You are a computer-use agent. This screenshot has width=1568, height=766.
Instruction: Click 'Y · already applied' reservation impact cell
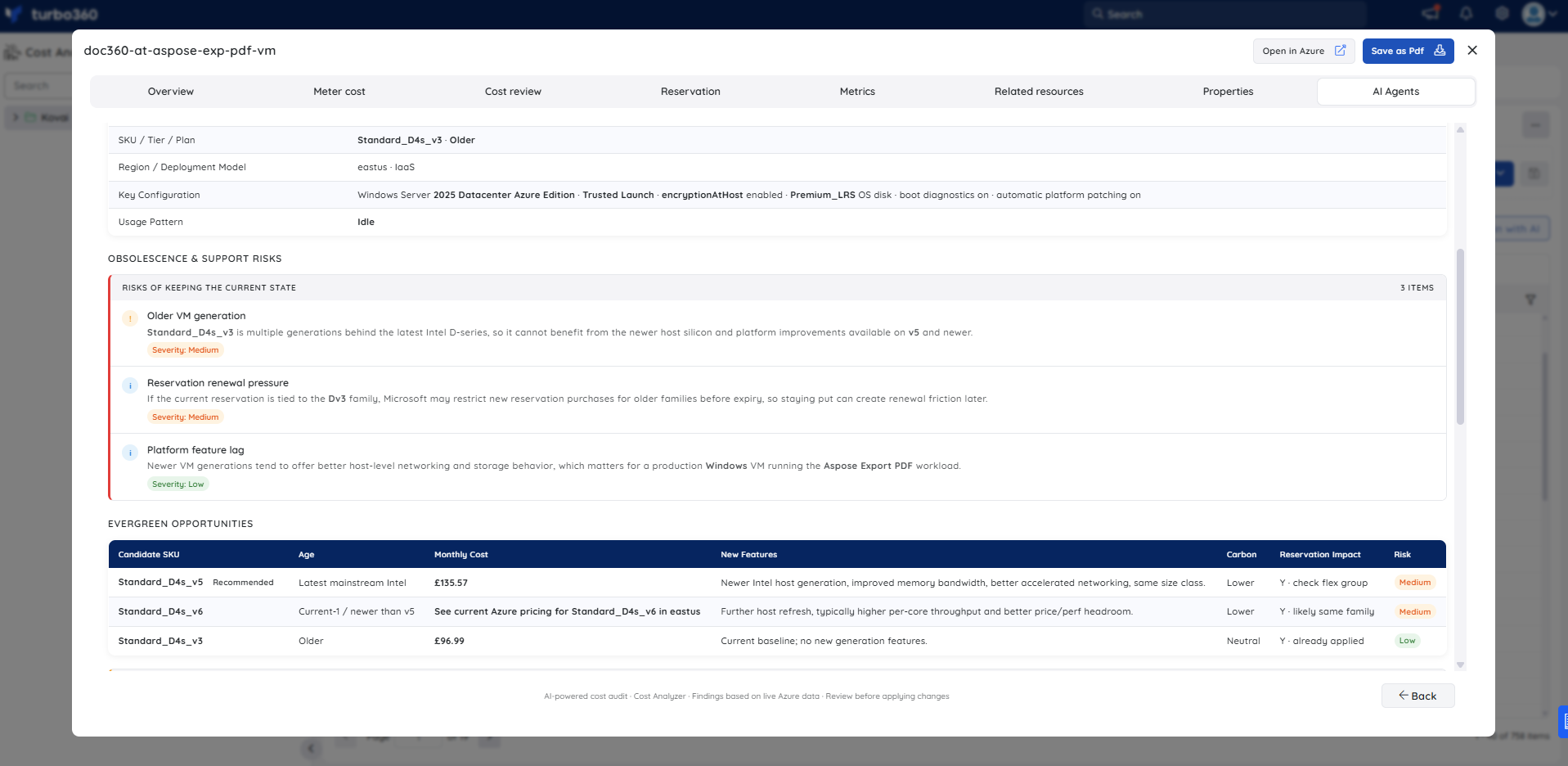click(1322, 641)
